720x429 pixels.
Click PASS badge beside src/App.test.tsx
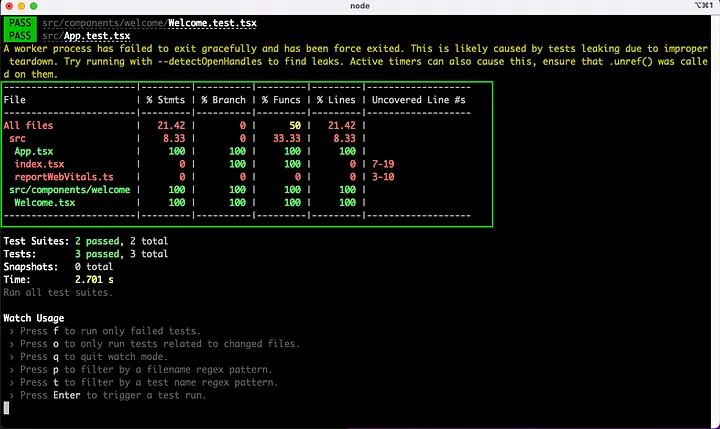pyautogui.click(x=20, y=36)
